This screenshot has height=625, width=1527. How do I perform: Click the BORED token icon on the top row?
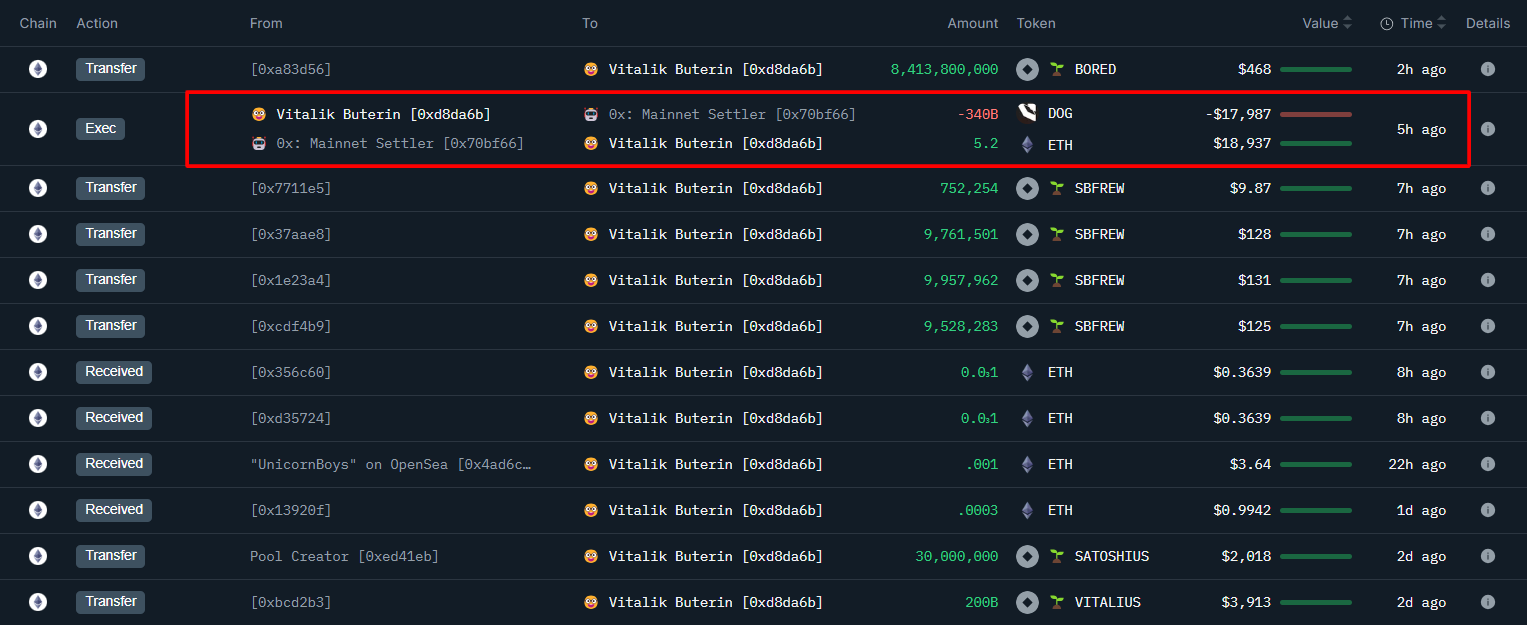1026,69
